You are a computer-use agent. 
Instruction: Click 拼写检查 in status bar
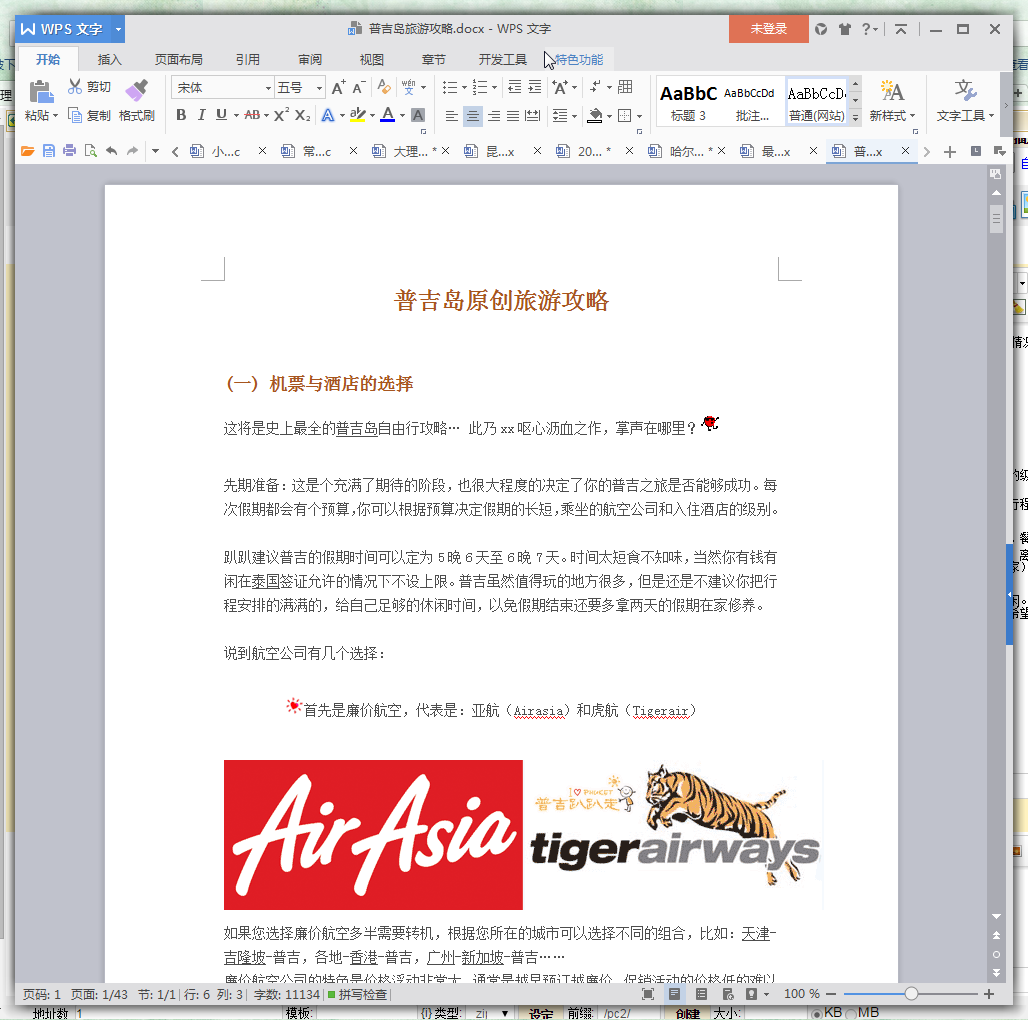(358, 994)
